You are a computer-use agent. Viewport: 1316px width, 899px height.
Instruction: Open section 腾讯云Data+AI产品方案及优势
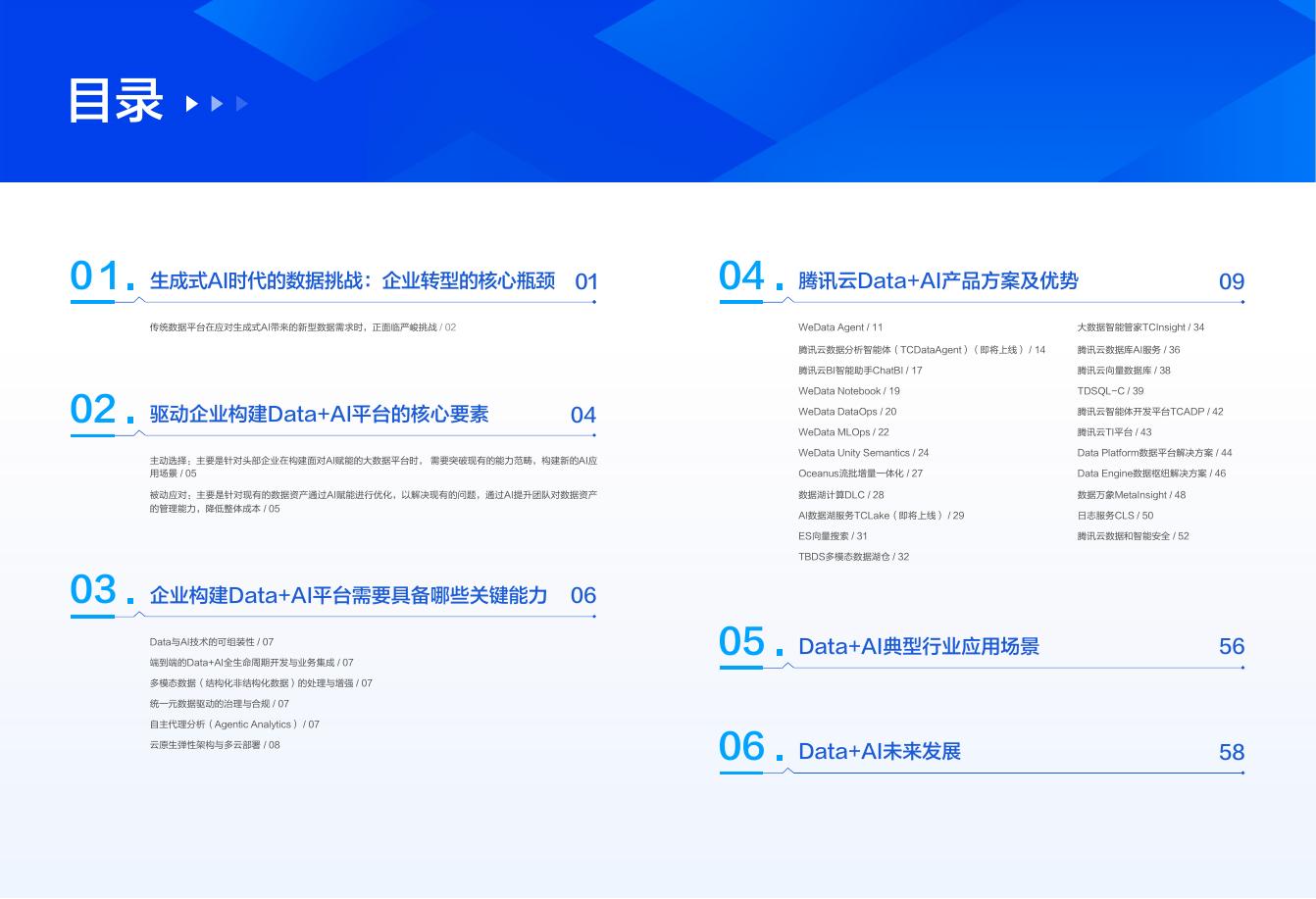pyautogui.click(x=938, y=281)
